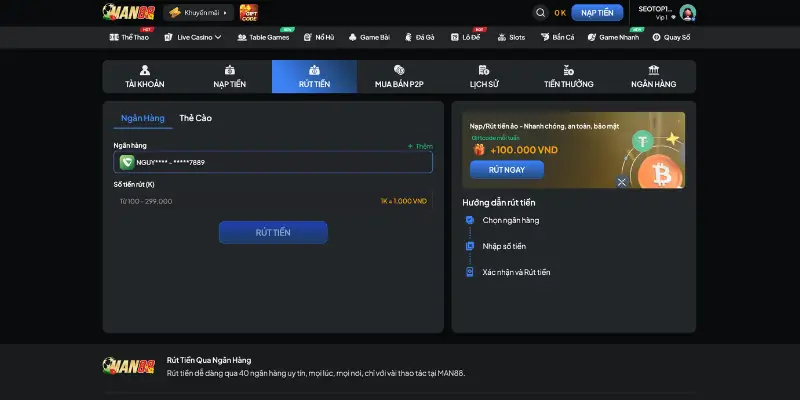Select the Ngân Hàng withdrawal tab
The height and width of the screenshot is (400, 800).
coord(142,118)
